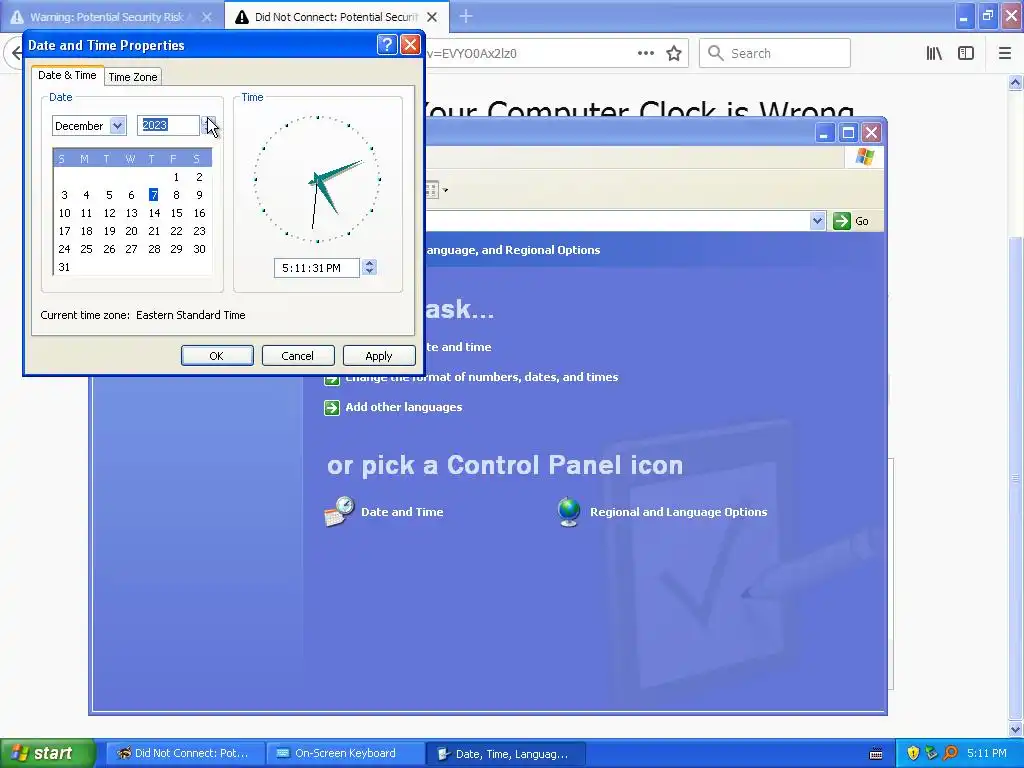Select day 30 in the calendar
Screen dimensions: 1024x768
(x=199, y=249)
